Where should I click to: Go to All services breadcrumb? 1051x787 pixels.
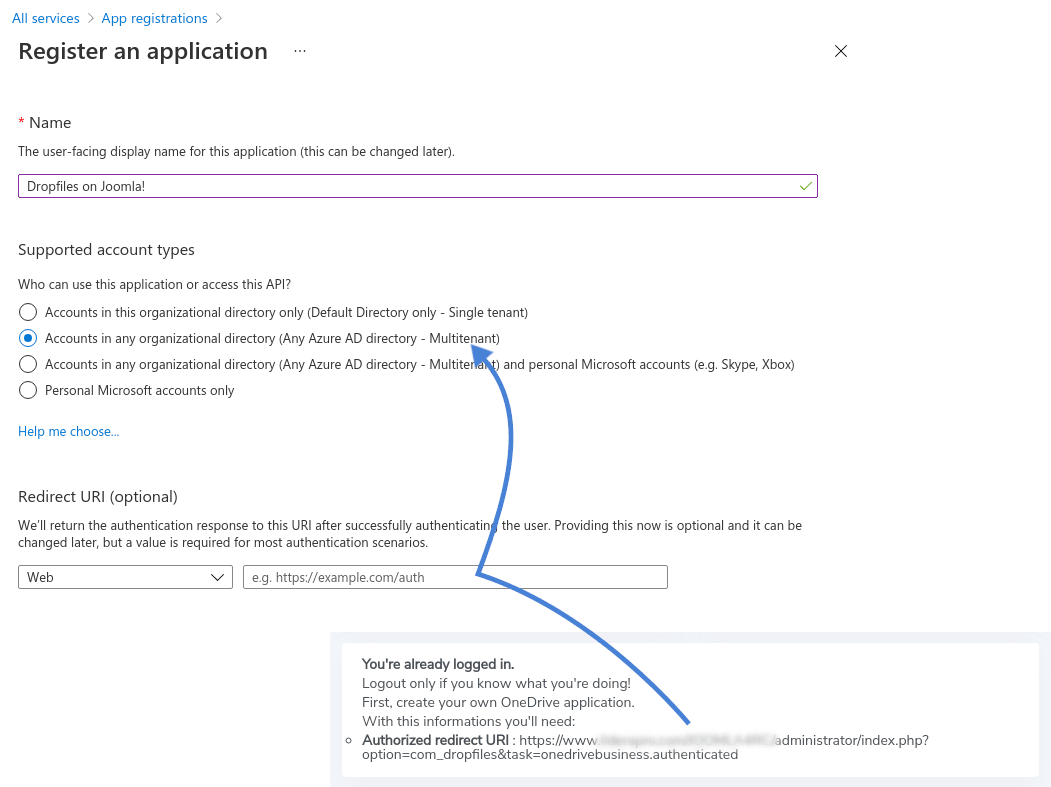click(x=45, y=18)
